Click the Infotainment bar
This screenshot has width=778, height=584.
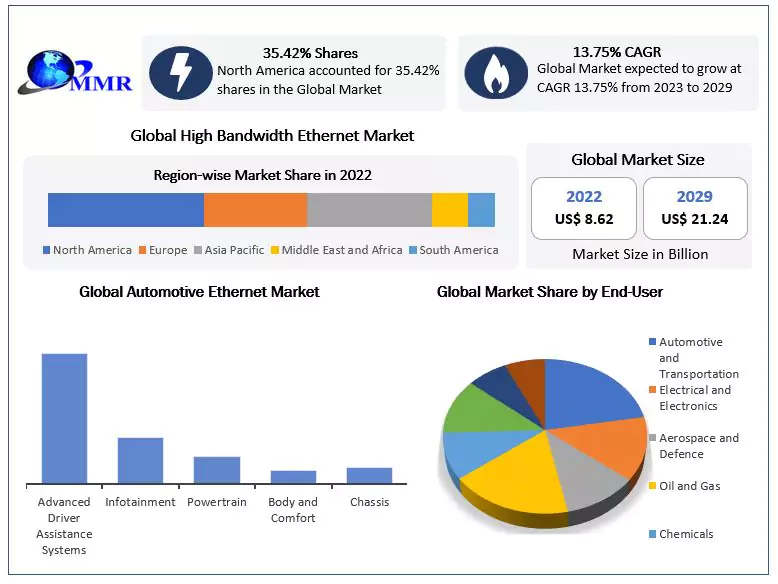pos(140,460)
